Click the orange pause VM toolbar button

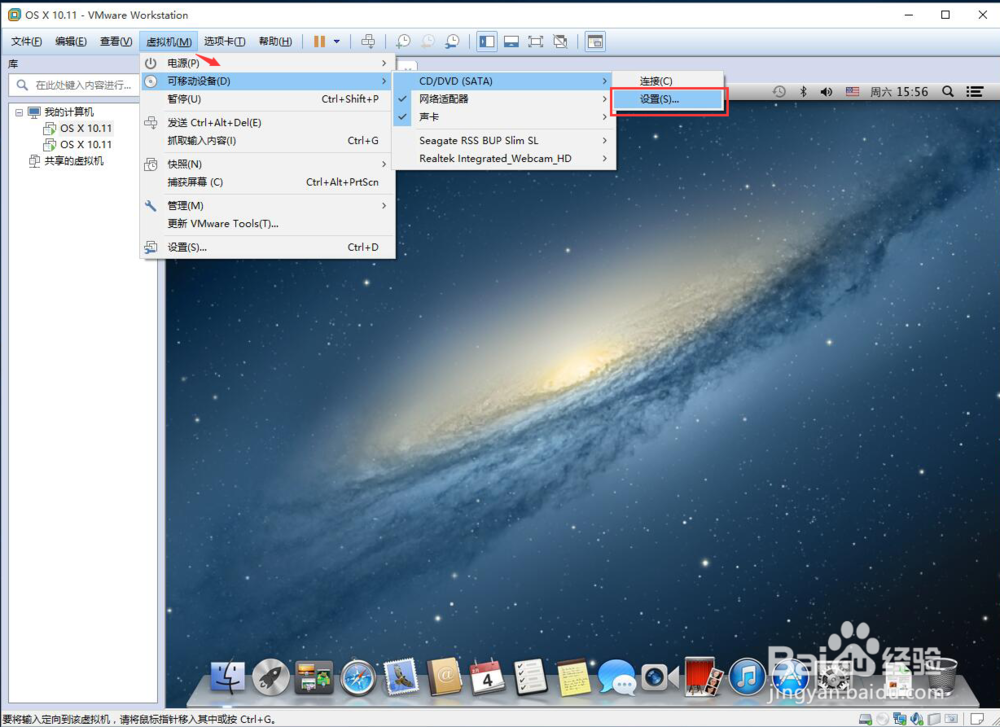click(x=320, y=41)
